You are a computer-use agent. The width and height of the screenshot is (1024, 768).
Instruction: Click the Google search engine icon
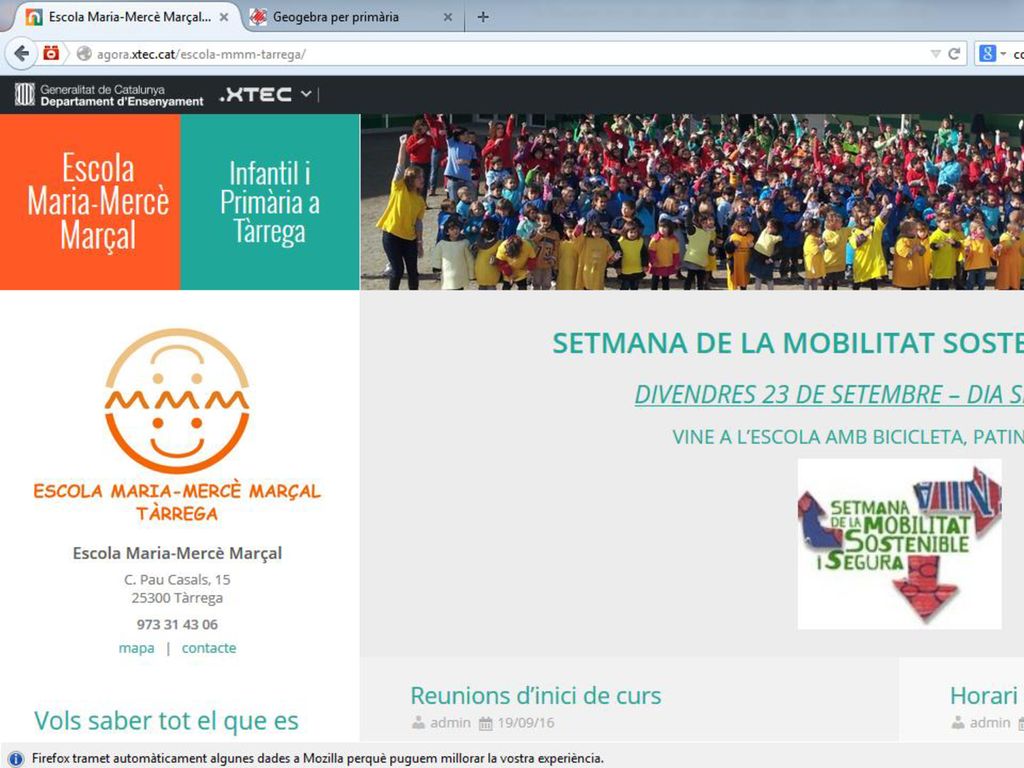pos(987,54)
